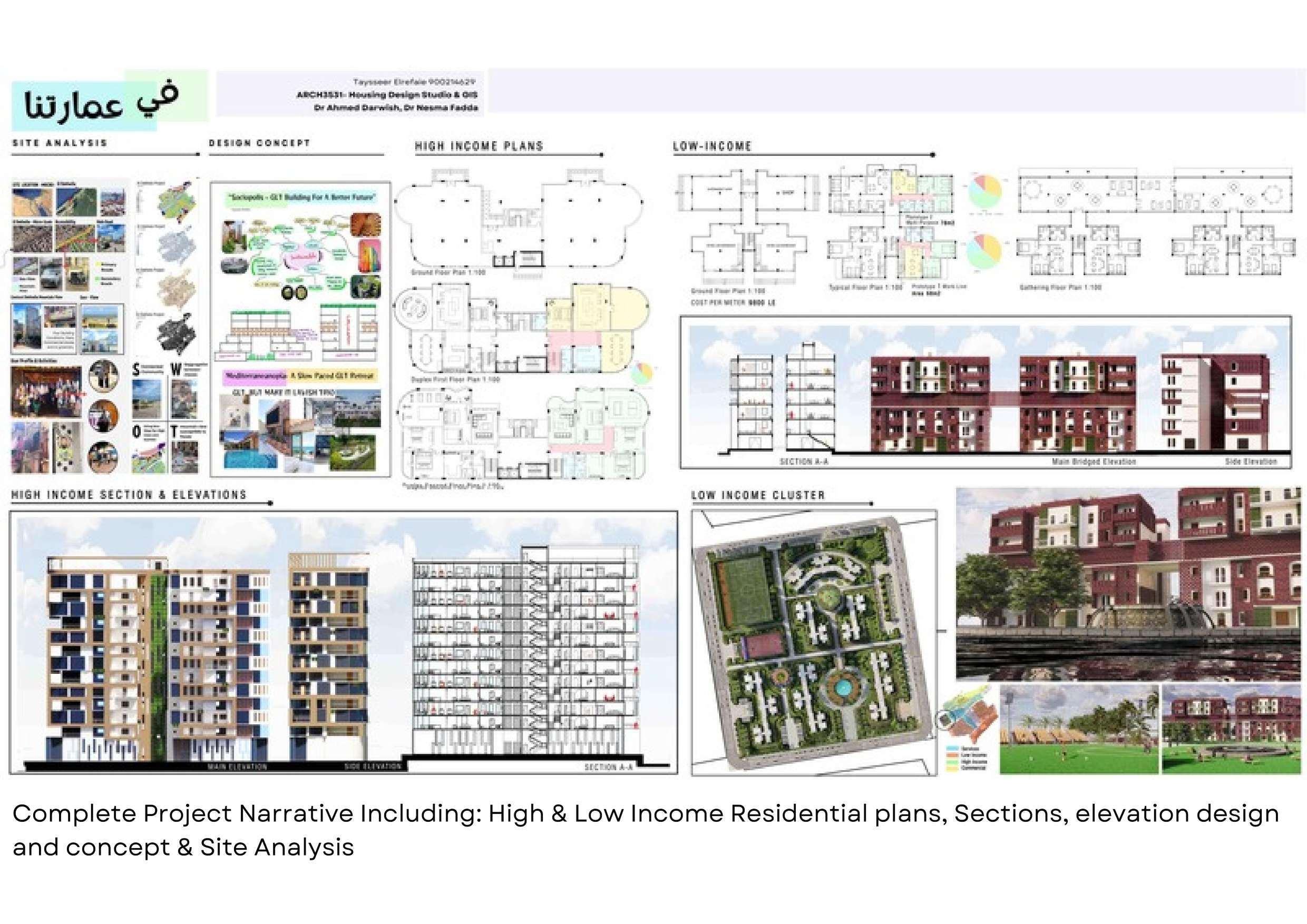Screen dimensions: 1307x924
Task: Click the high income plans pie chart
Action: [642, 374]
